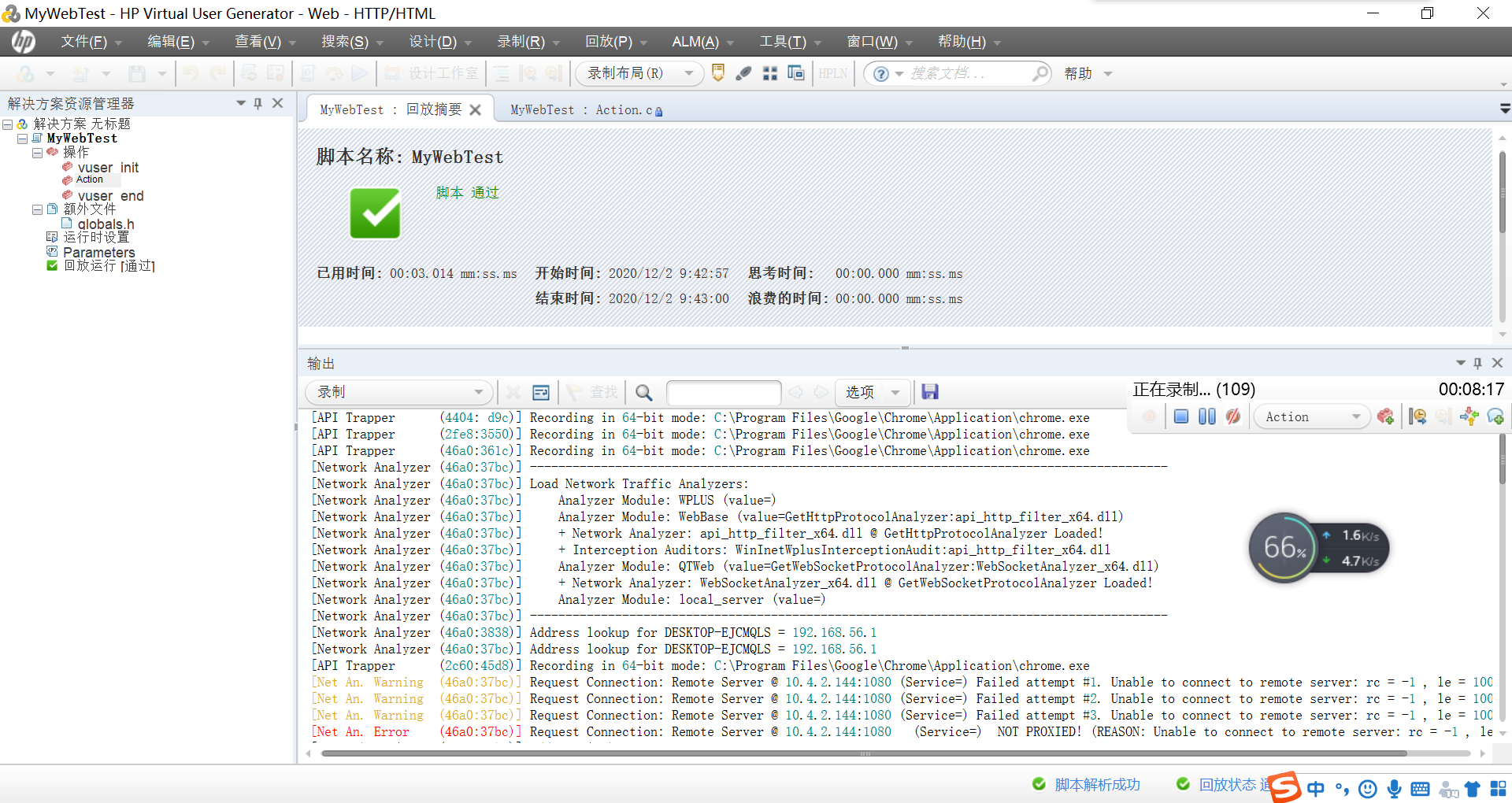This screenshot has height=803, width=1512.
Task: Insert rendezvous point icon in recording bar
Action: (x=1469, y=416)
